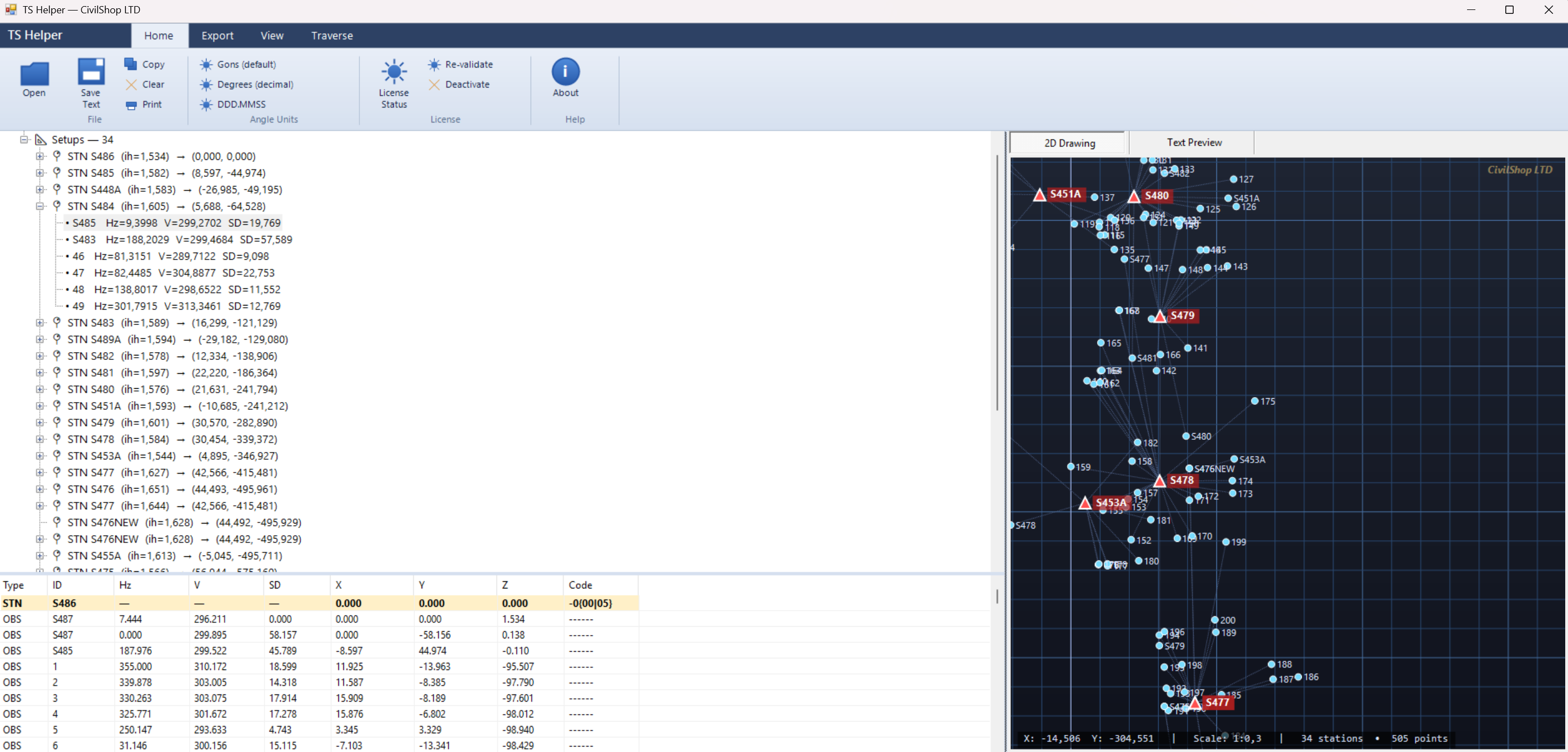This screenshot has width=1568, height=752.
Task: Collapse the Setups — 34 root node
Action: point(24,140)
